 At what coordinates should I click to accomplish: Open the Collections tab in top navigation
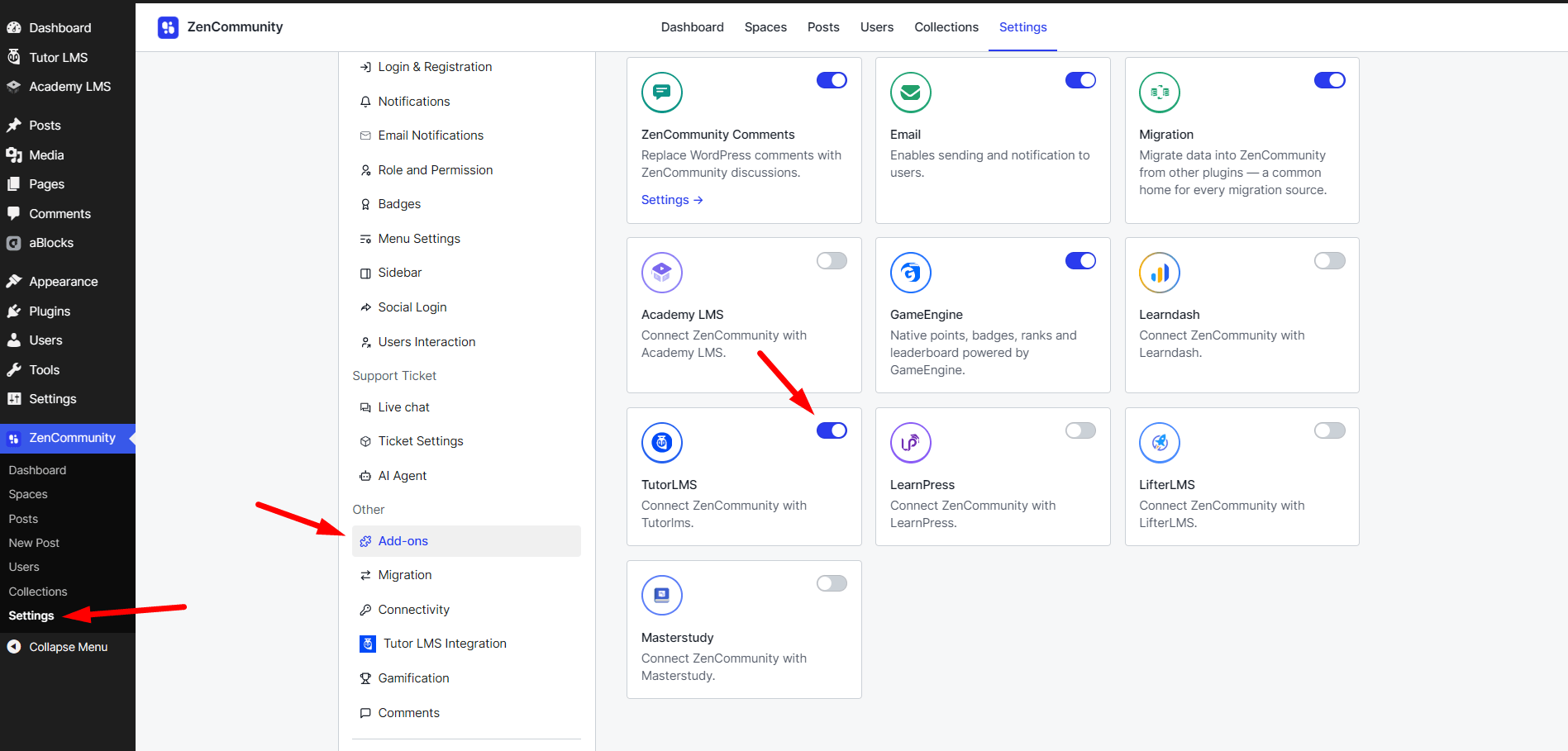(946, 27)
